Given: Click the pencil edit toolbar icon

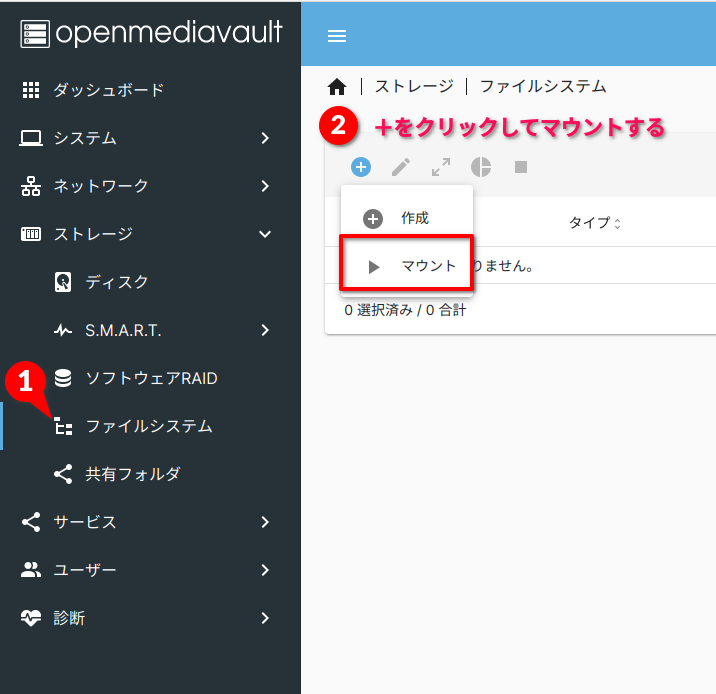Looking at the screenshot, I should point(401,167).
